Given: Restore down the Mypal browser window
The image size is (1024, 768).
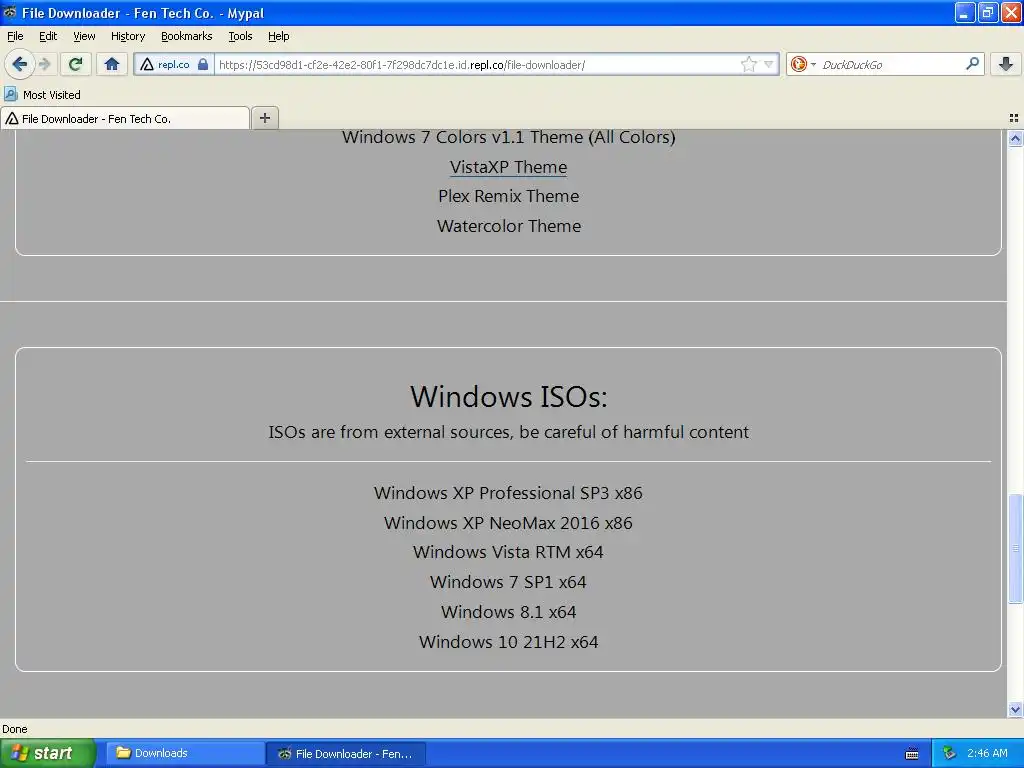Looking at the screenshot, I should tap(987, 12).
